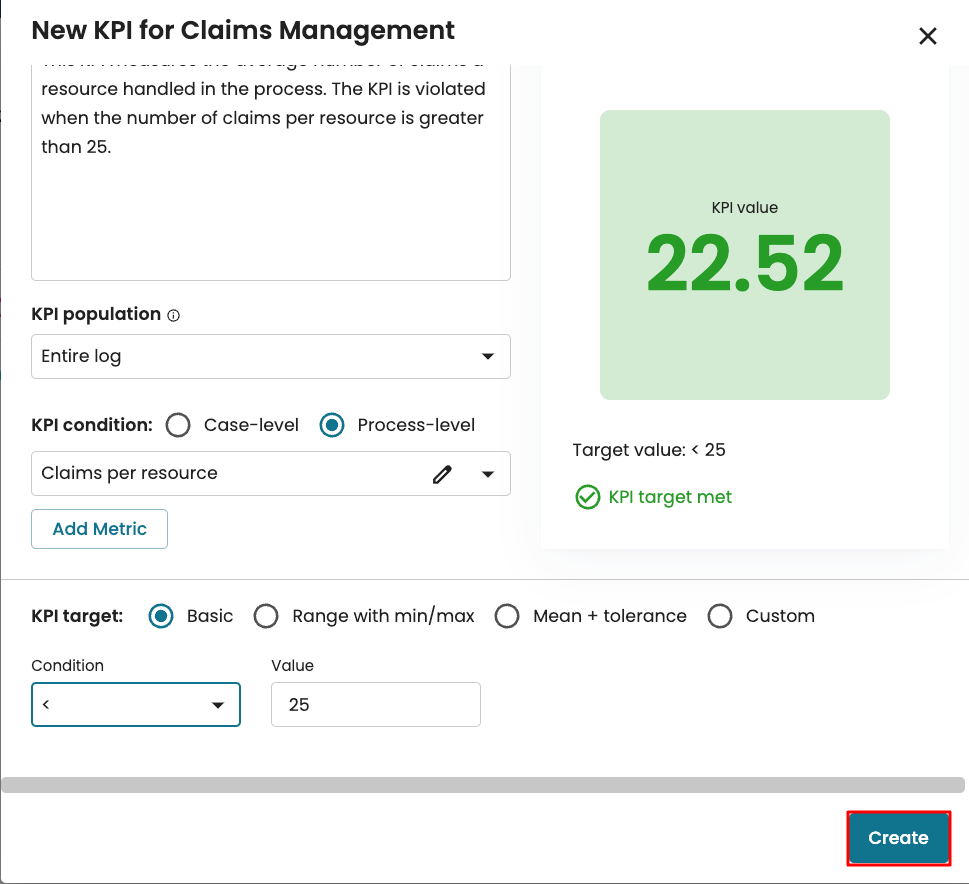Expand the Claims per resource dropdown arrow

pos(488,474)
